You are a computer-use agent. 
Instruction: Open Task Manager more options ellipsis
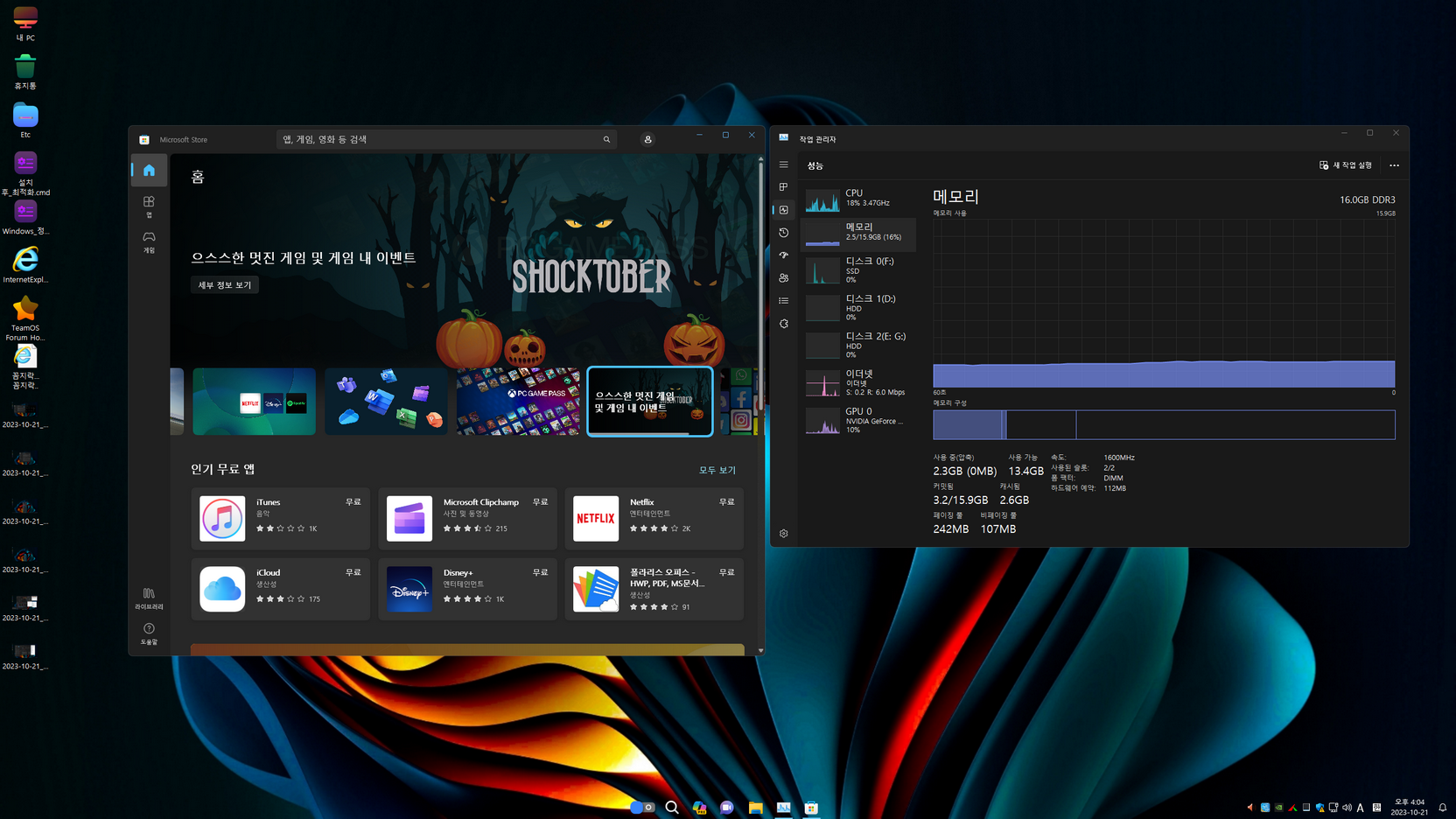click(1394, 165)
